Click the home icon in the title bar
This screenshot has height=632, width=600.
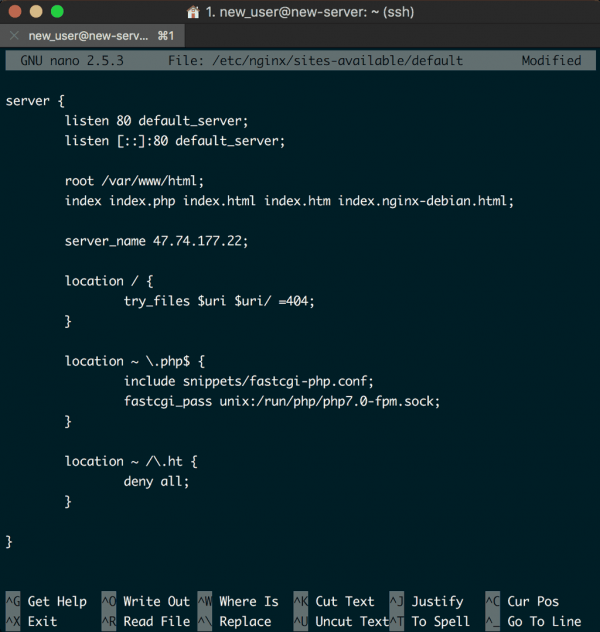[x=193, y=12]
